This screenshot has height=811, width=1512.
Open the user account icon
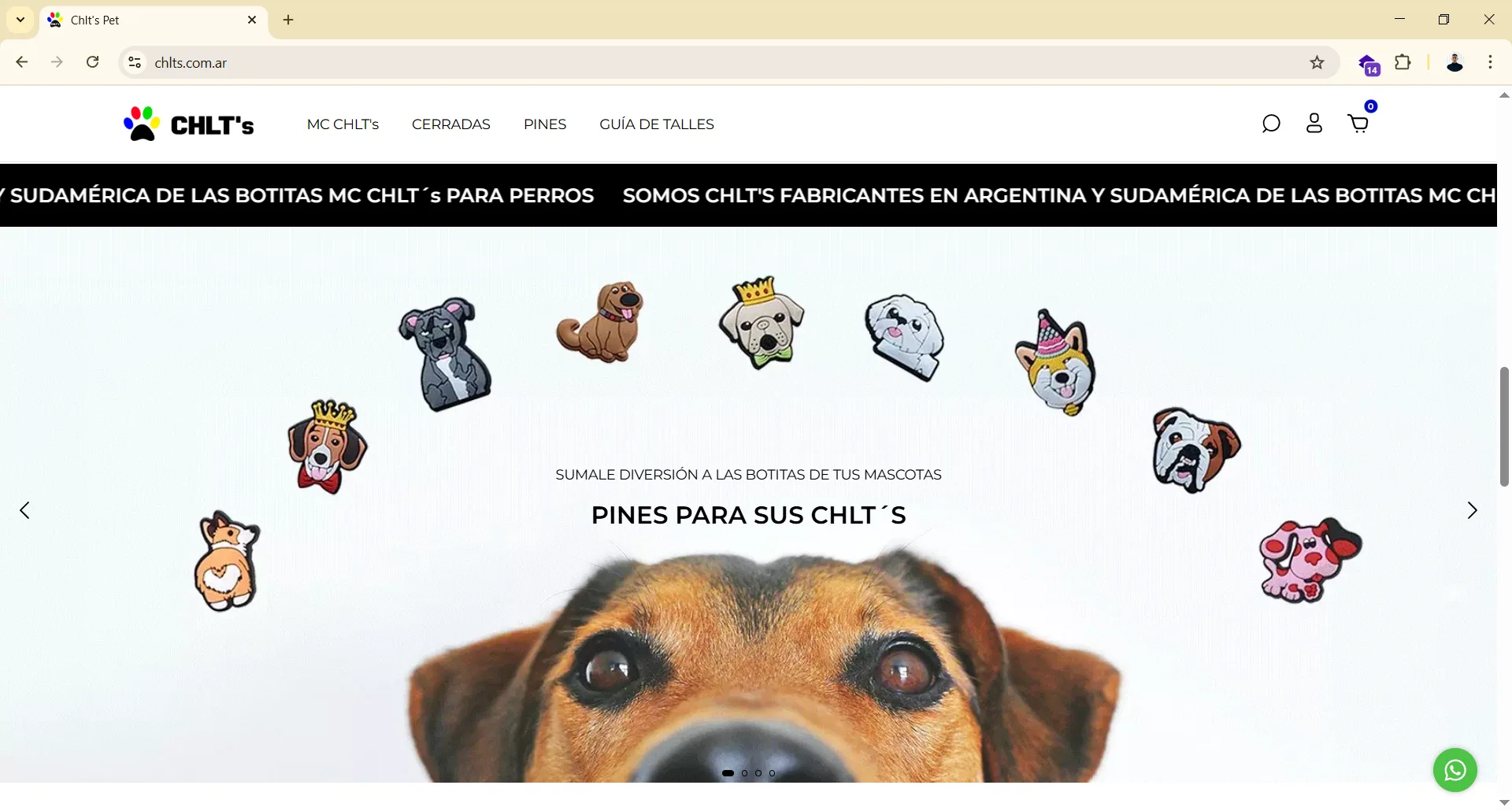click(1314, 124)
